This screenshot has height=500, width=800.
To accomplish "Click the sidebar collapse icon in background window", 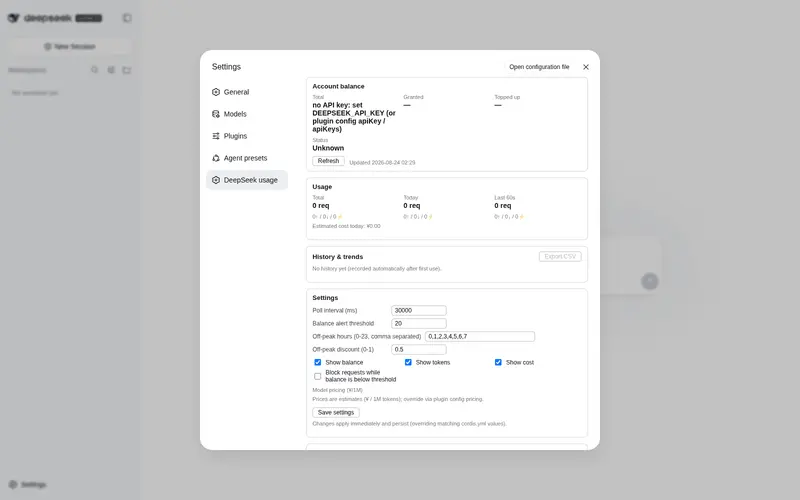I will point(127,18).
